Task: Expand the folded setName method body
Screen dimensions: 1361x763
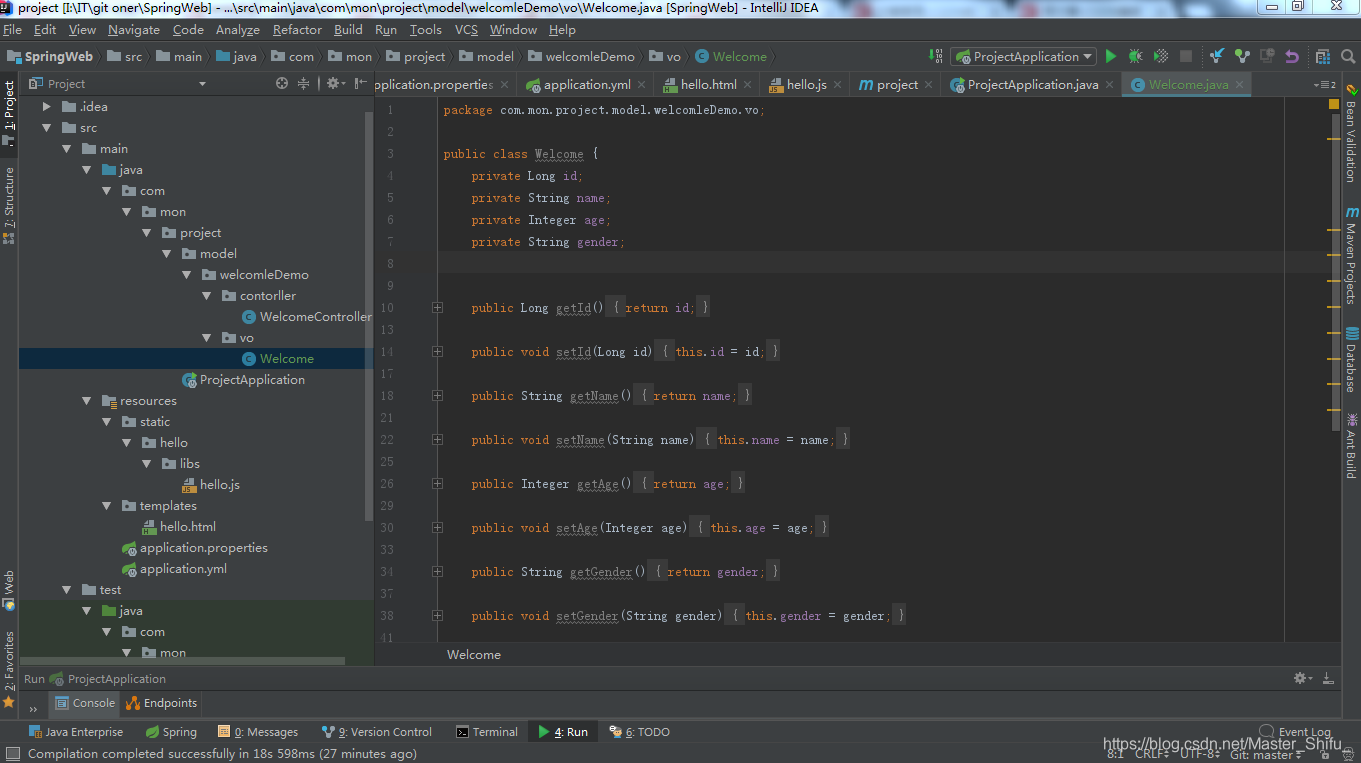Action: 437,440
